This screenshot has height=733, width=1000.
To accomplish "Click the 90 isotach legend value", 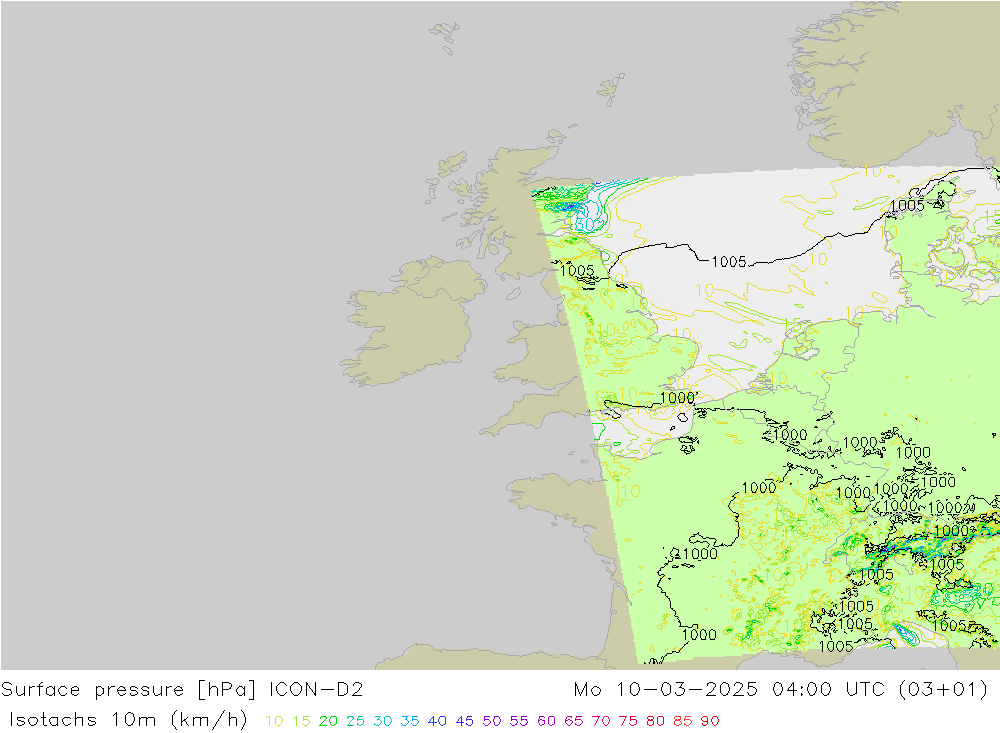I will [x=710, y=721].
